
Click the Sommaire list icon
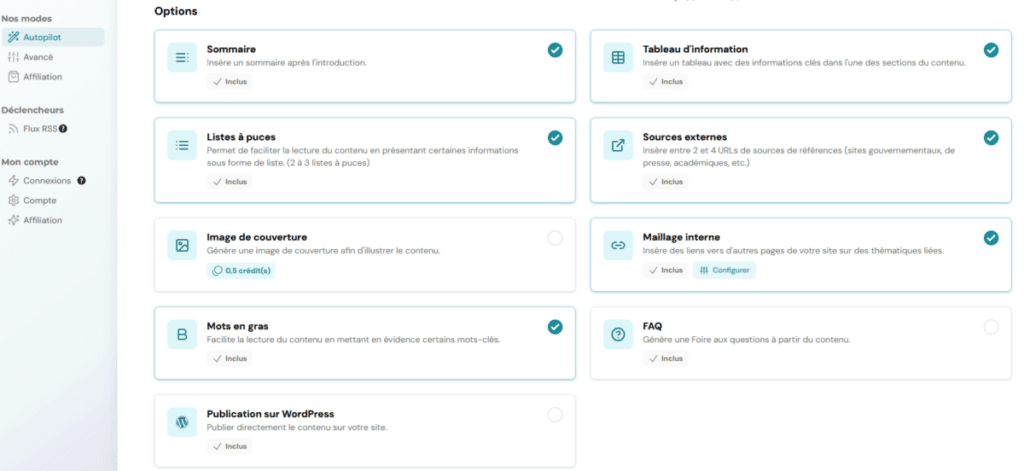[x=182, y=57]
